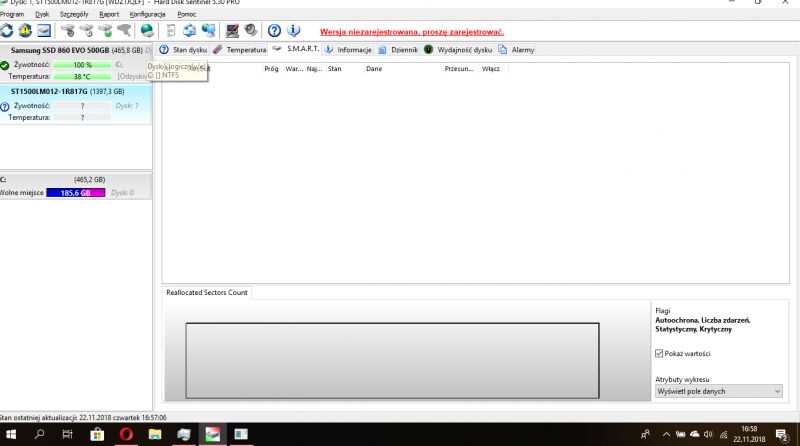Click the Naj... column header

coord(314,68)
